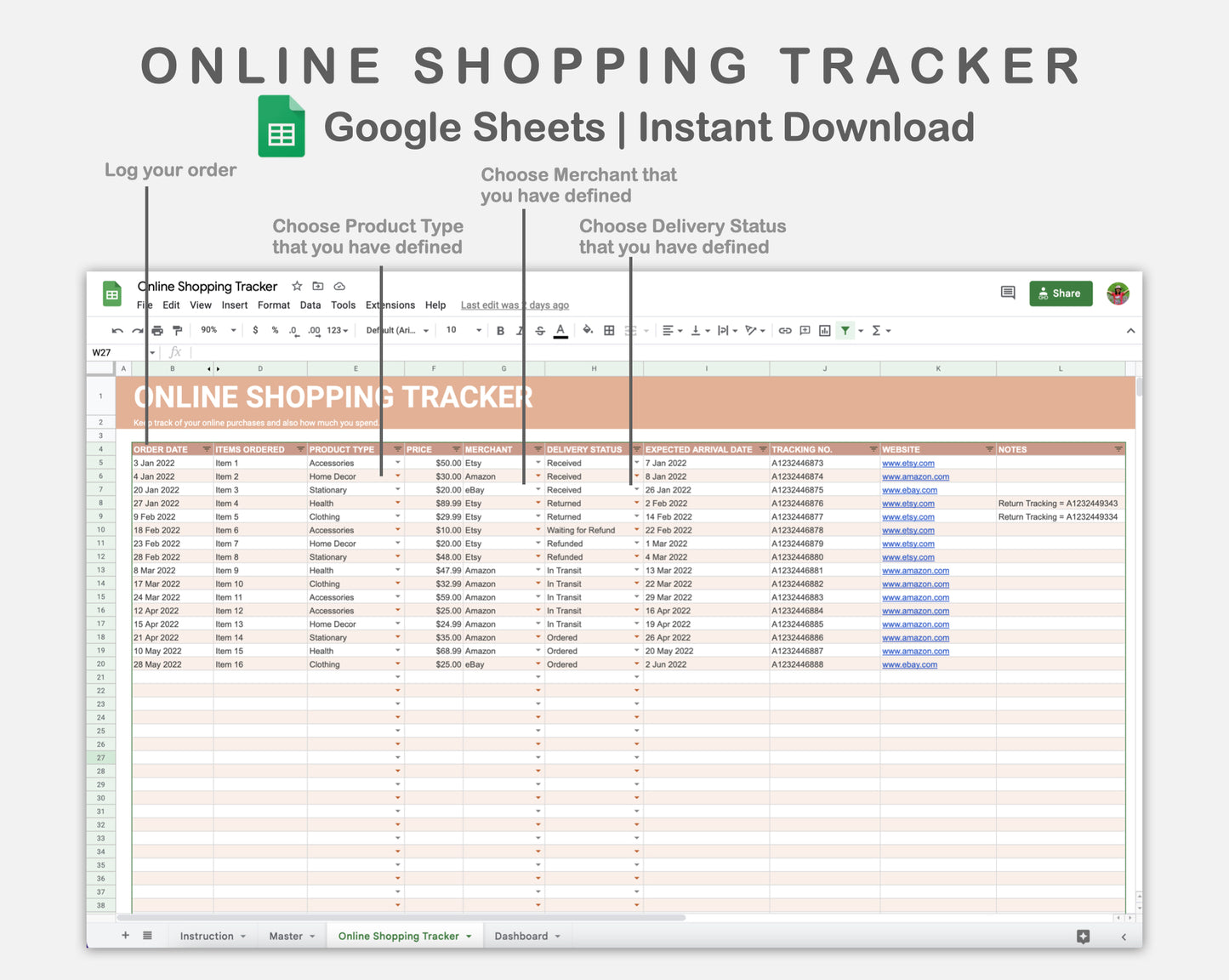Toggle strikethrough formatting
Screen dimensions: 1229x980
pos(539,330)
